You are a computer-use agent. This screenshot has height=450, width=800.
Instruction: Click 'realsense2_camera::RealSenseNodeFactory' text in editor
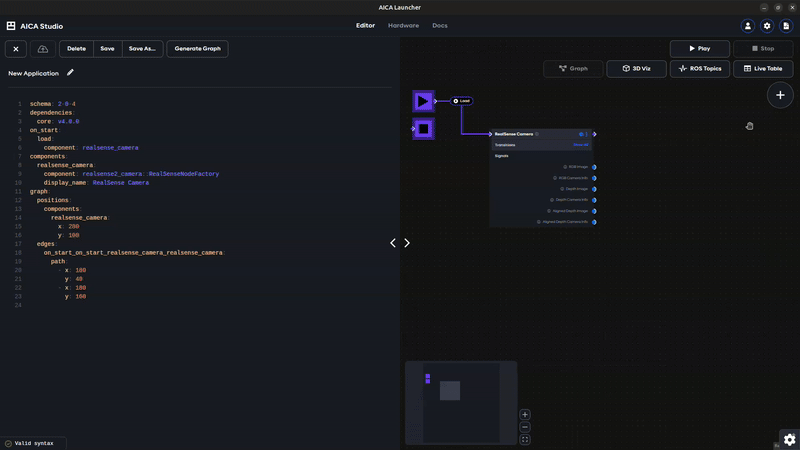tap(151, 174)
